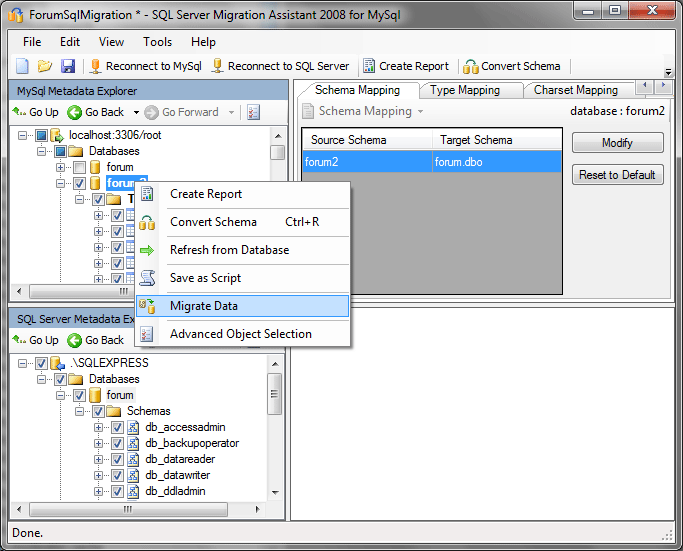Click the New Project toolbar icon
The image size is (683, 551).
tap(23, 66)
